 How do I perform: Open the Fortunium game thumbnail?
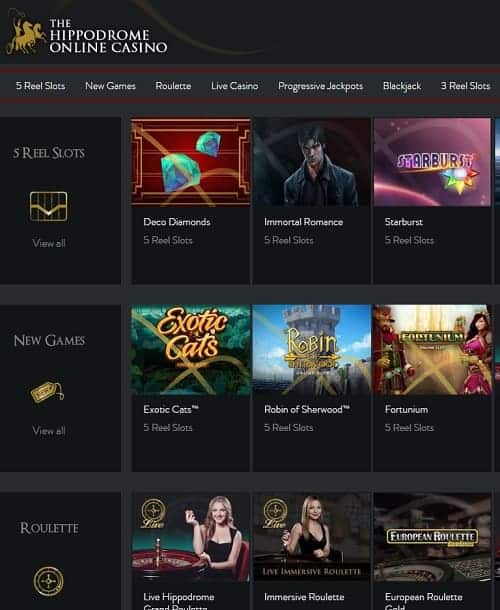(432, 350)
